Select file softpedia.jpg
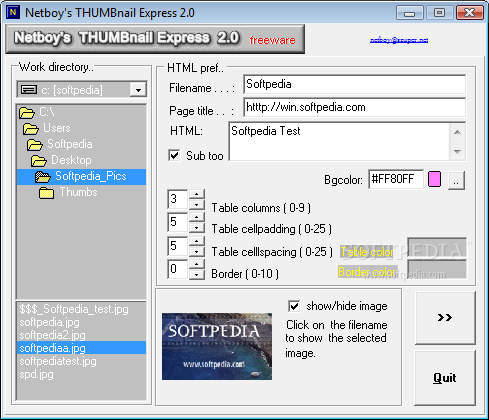 pyautogui.click(x=81, y=322)
